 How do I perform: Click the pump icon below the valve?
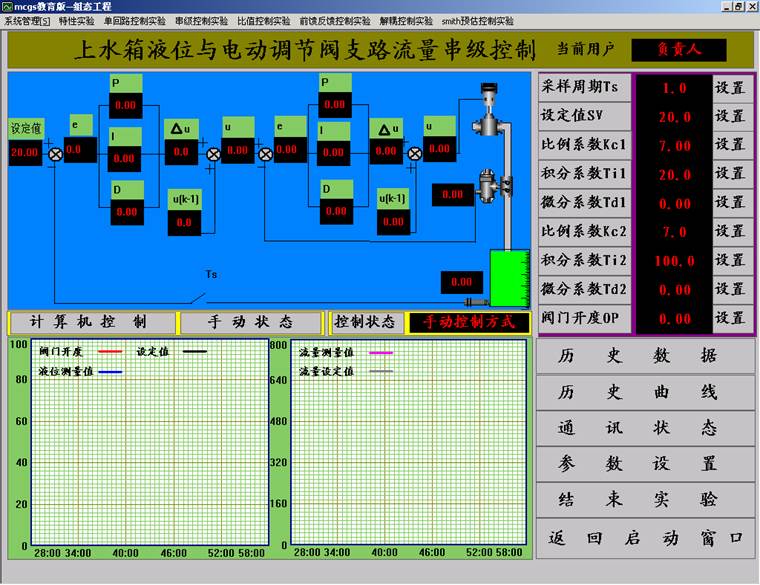pos(488,190)
